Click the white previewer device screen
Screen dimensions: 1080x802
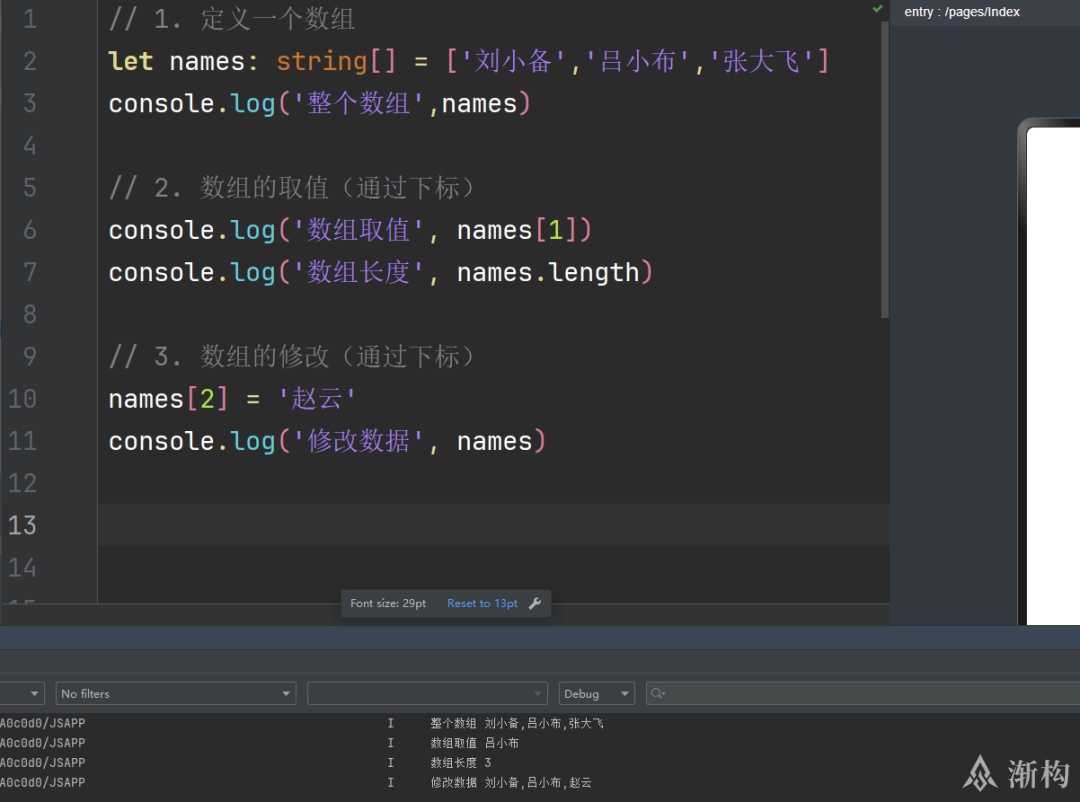tap(1053, 376)
